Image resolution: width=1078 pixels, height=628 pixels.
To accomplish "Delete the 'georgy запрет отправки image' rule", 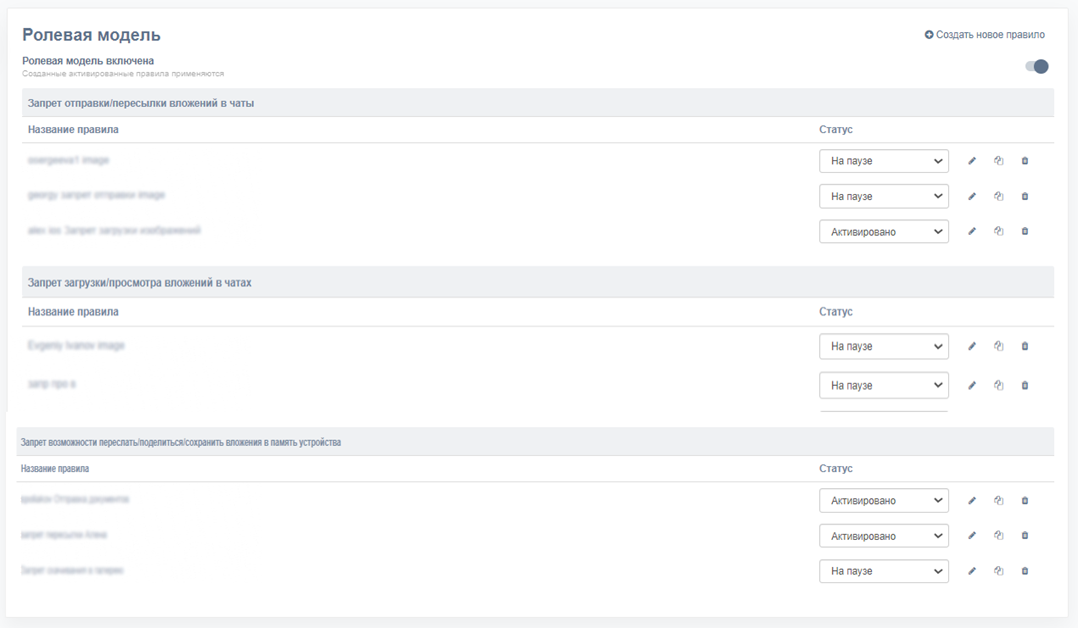I will pos(1025,196).
